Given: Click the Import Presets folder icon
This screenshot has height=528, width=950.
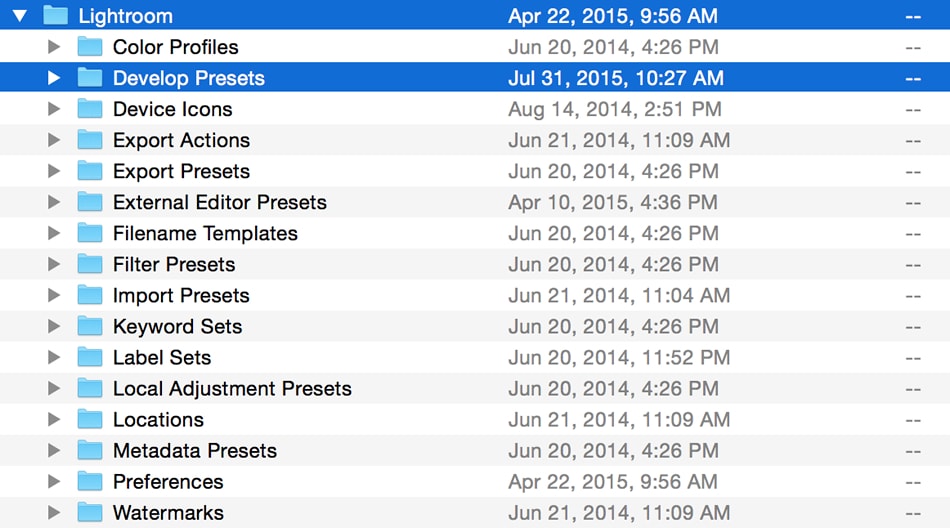Looking at the screenshot, I should pyautogui.click(x=90, y=295).
